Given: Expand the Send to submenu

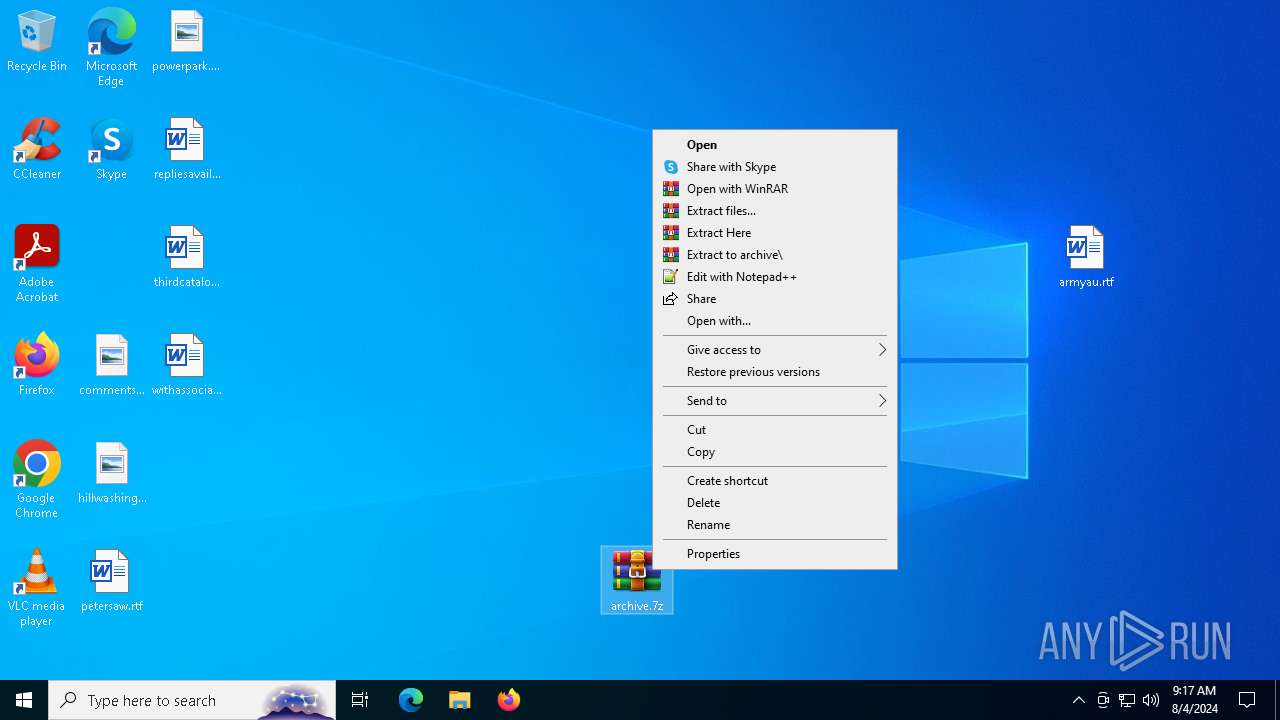Looking at the screenshot, I should coord(775,401).
